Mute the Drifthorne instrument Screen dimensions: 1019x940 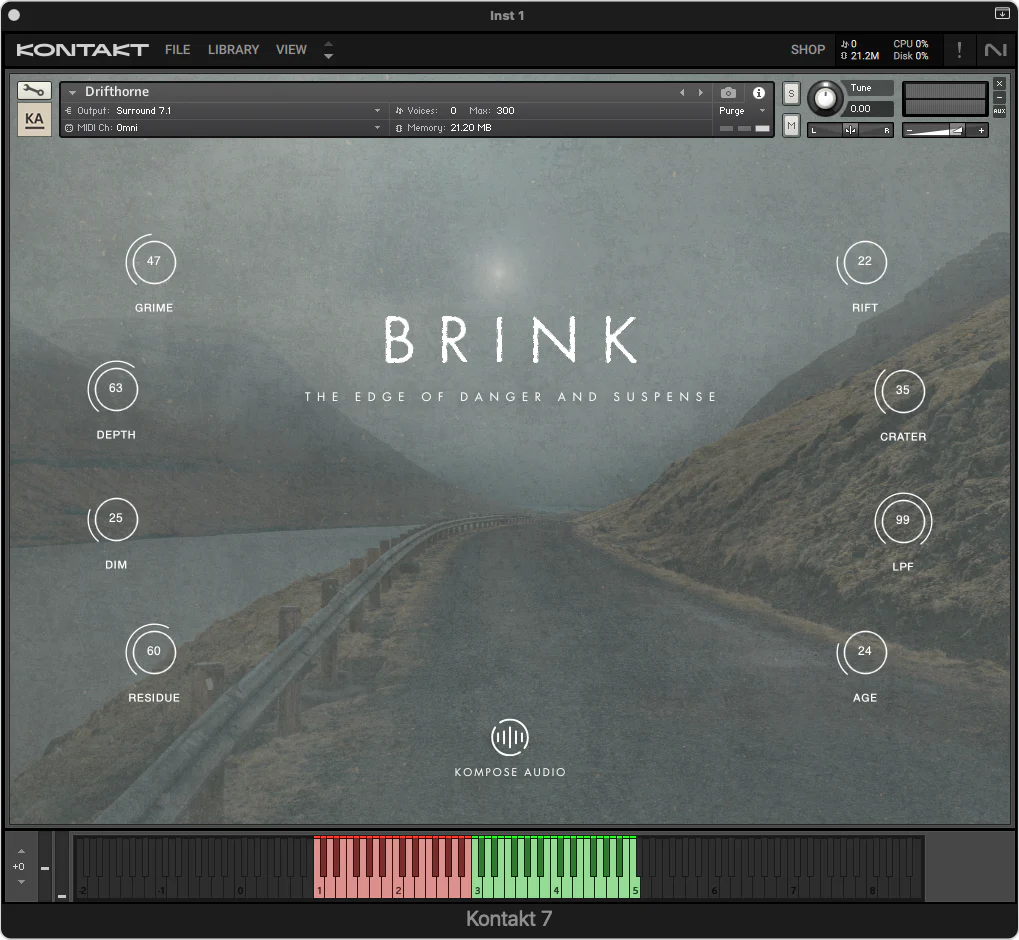790,123
